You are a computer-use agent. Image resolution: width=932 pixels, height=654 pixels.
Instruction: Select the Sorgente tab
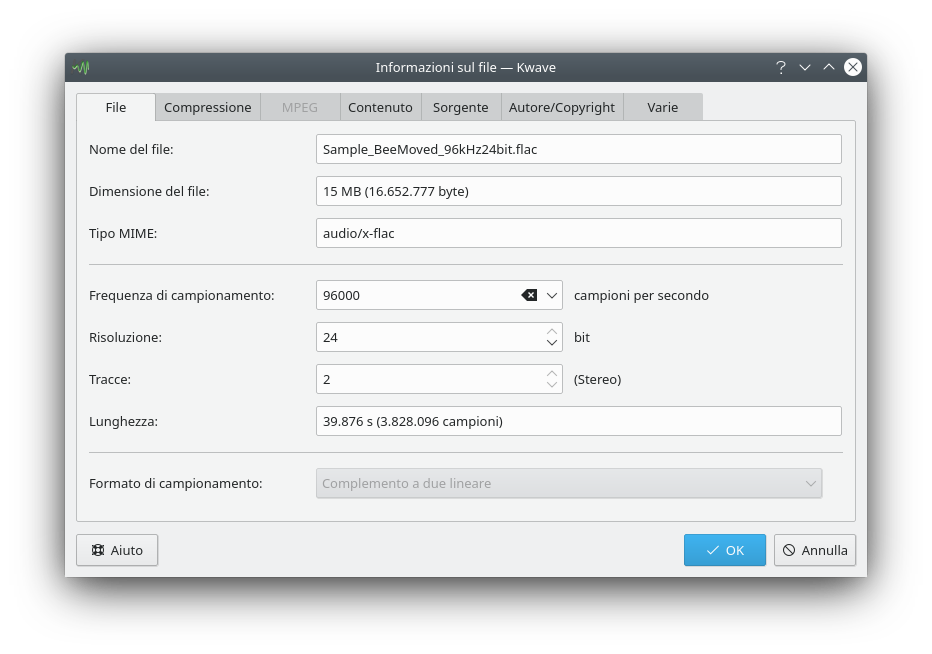[x=461, y=107]
